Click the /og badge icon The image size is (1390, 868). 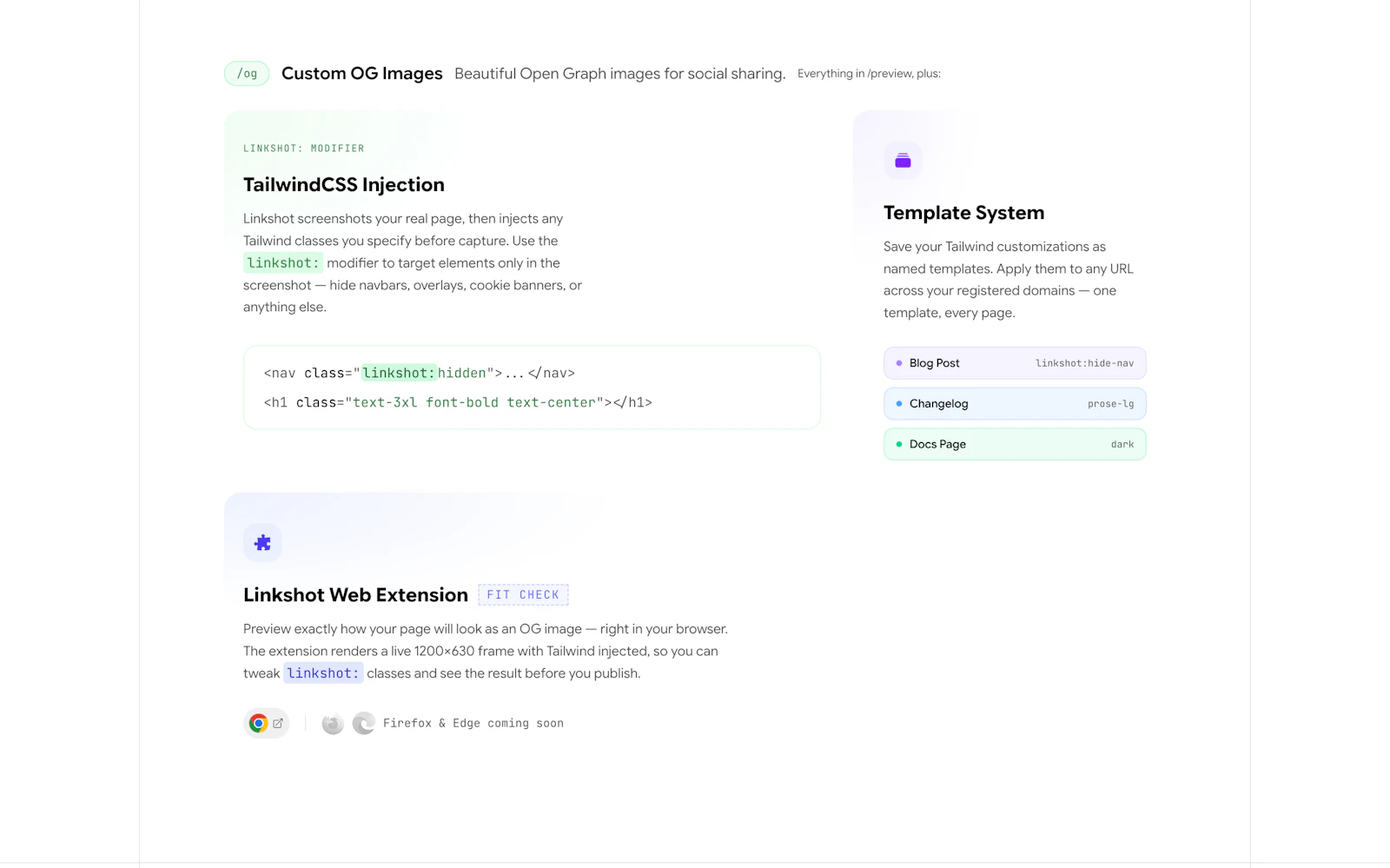coord(246,74)
